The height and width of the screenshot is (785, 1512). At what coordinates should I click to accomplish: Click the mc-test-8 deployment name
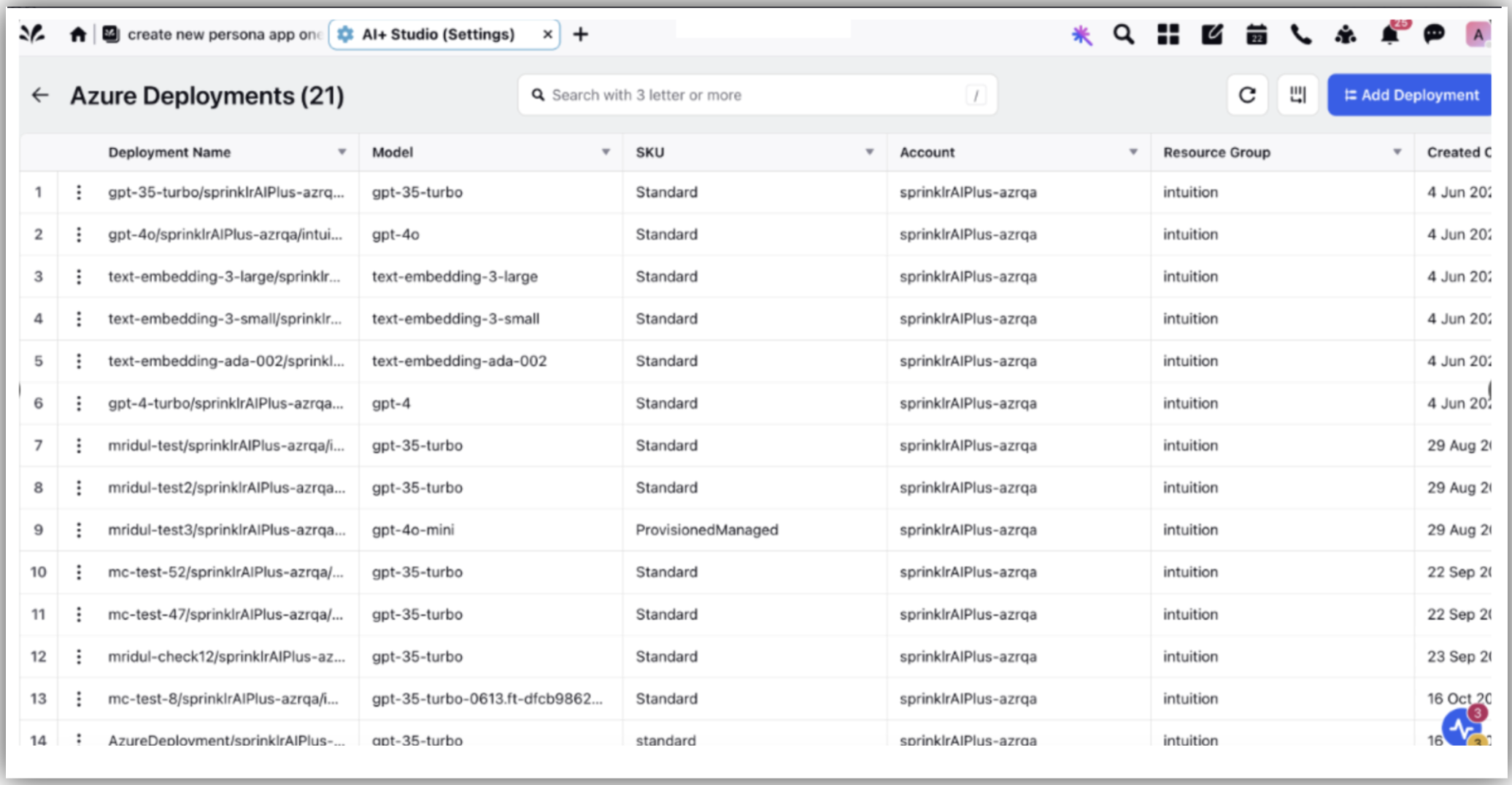(x=223, y=699)
